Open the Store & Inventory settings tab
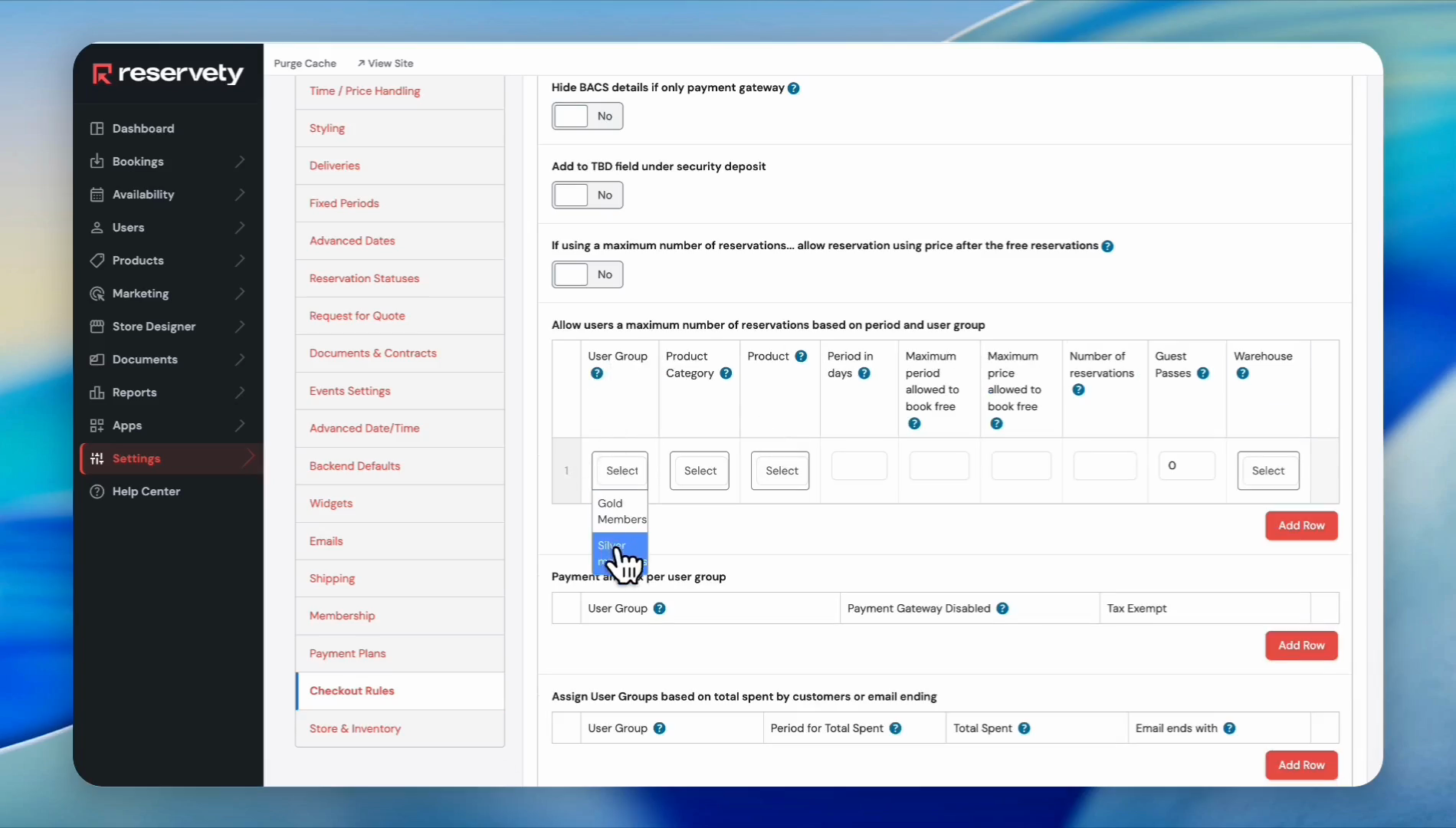Image resolution: width=1456 pixels, height=828 pixels. pyautogui.click(x=355, y=728)
